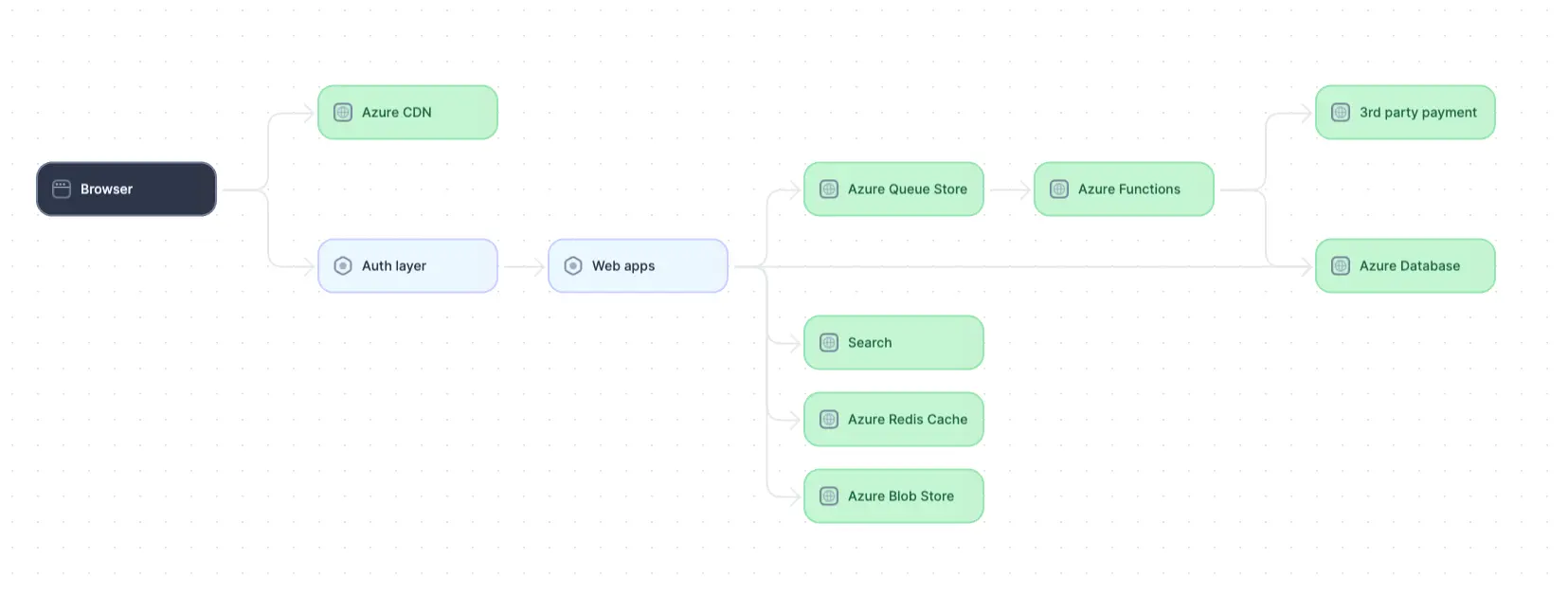
Task: Select the Browser node label
Action: coord(106,190)
